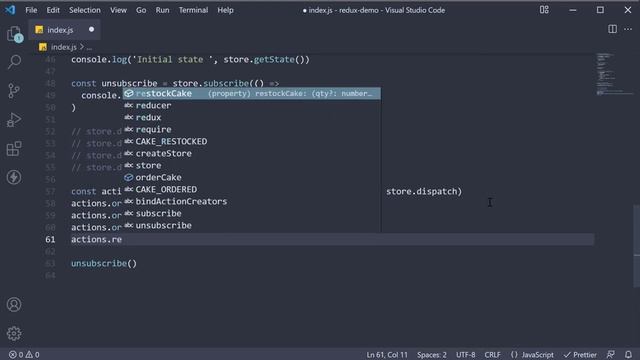Choose bindActionCreators suggestion in autocomplete list
The width and height of the screenshot is (640, 360).
pos(252,202)
